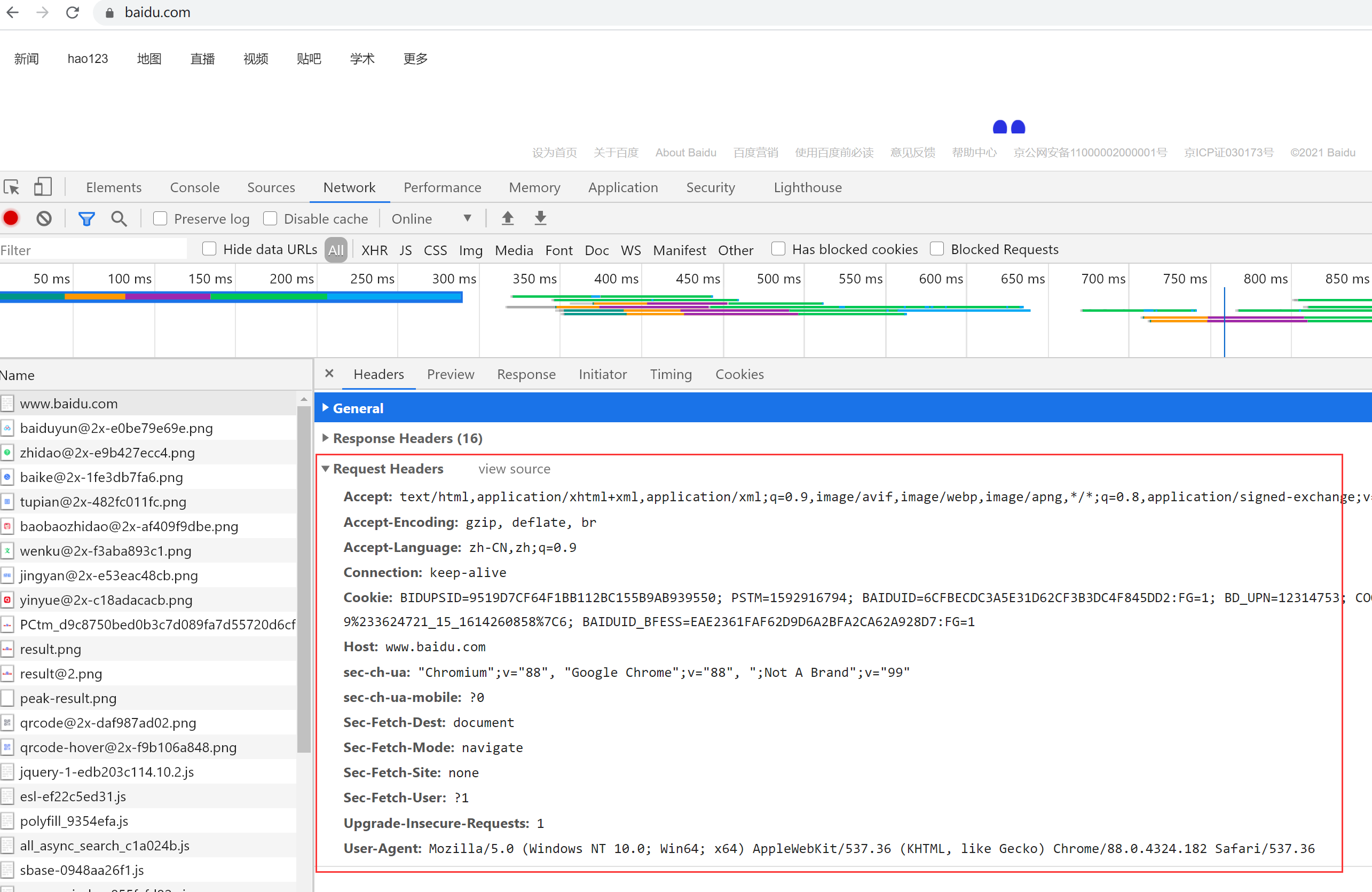Select the wenku@2x-f3aba893c1.png request

click(148, 551)
